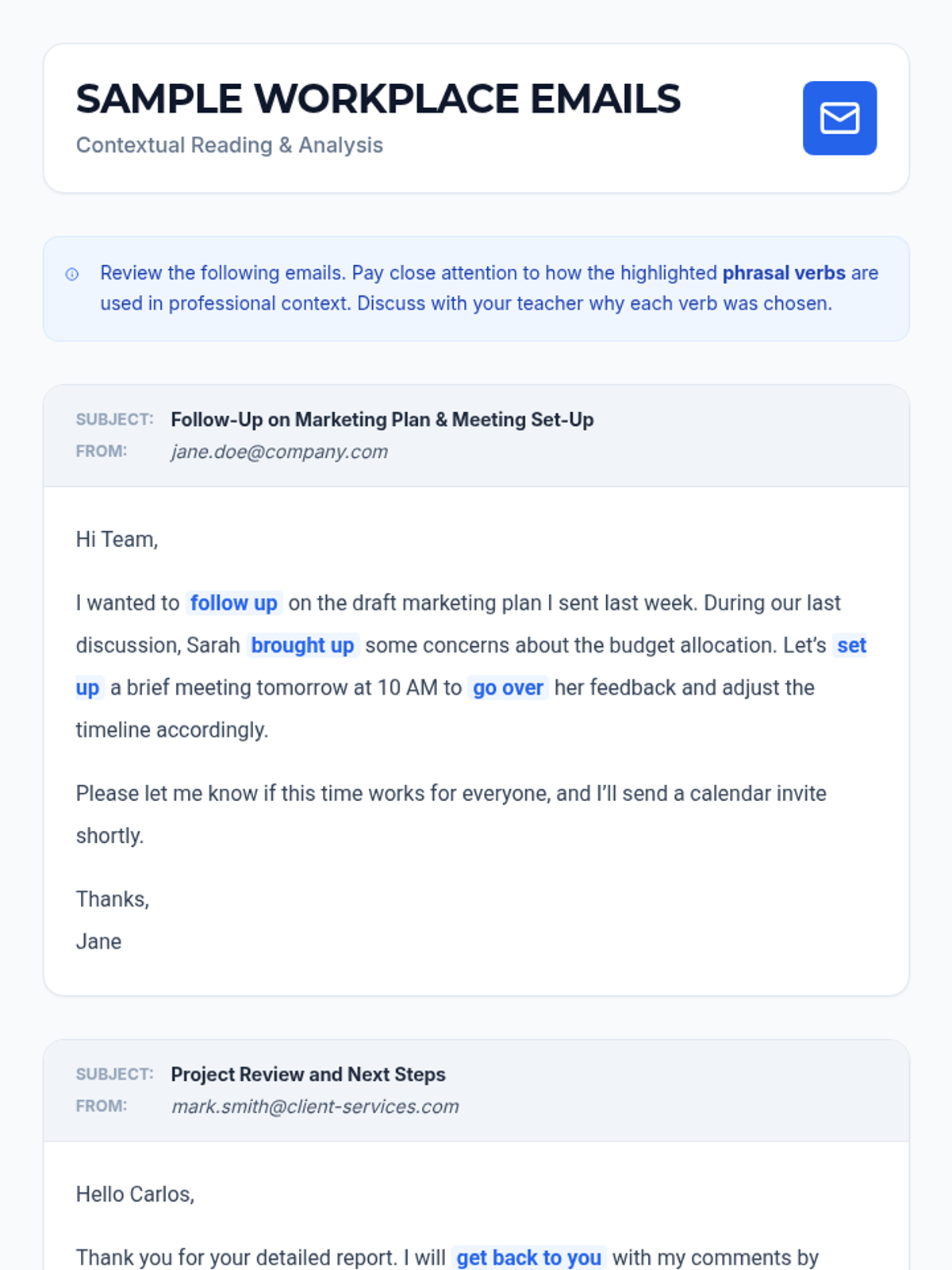Click the sender address mark.smith@client-services.com

[315, 1106]
